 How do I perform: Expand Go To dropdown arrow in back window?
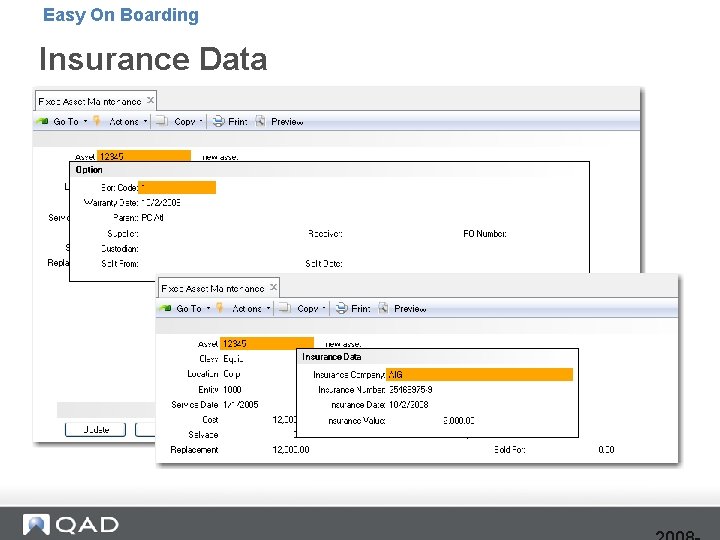pos(85,121)
